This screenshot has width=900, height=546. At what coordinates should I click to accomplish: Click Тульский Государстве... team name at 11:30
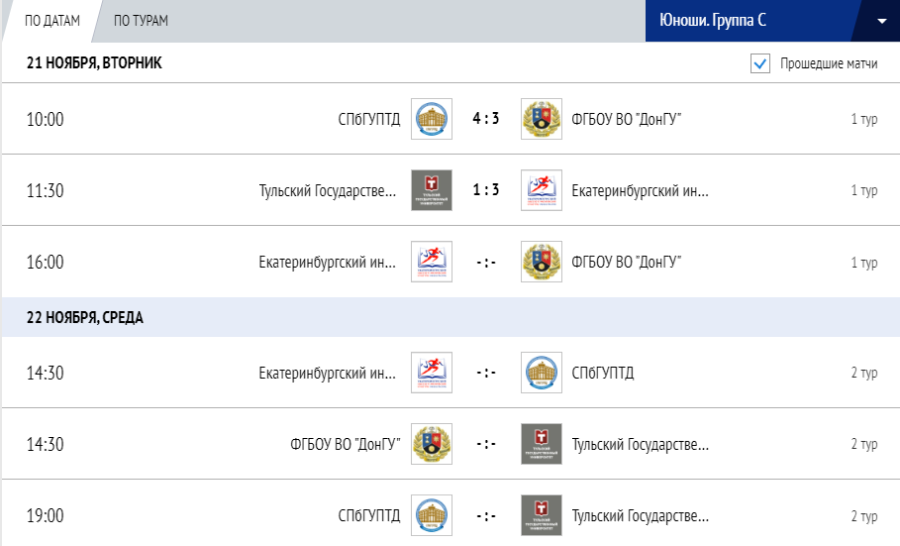(x=328, y=190)
